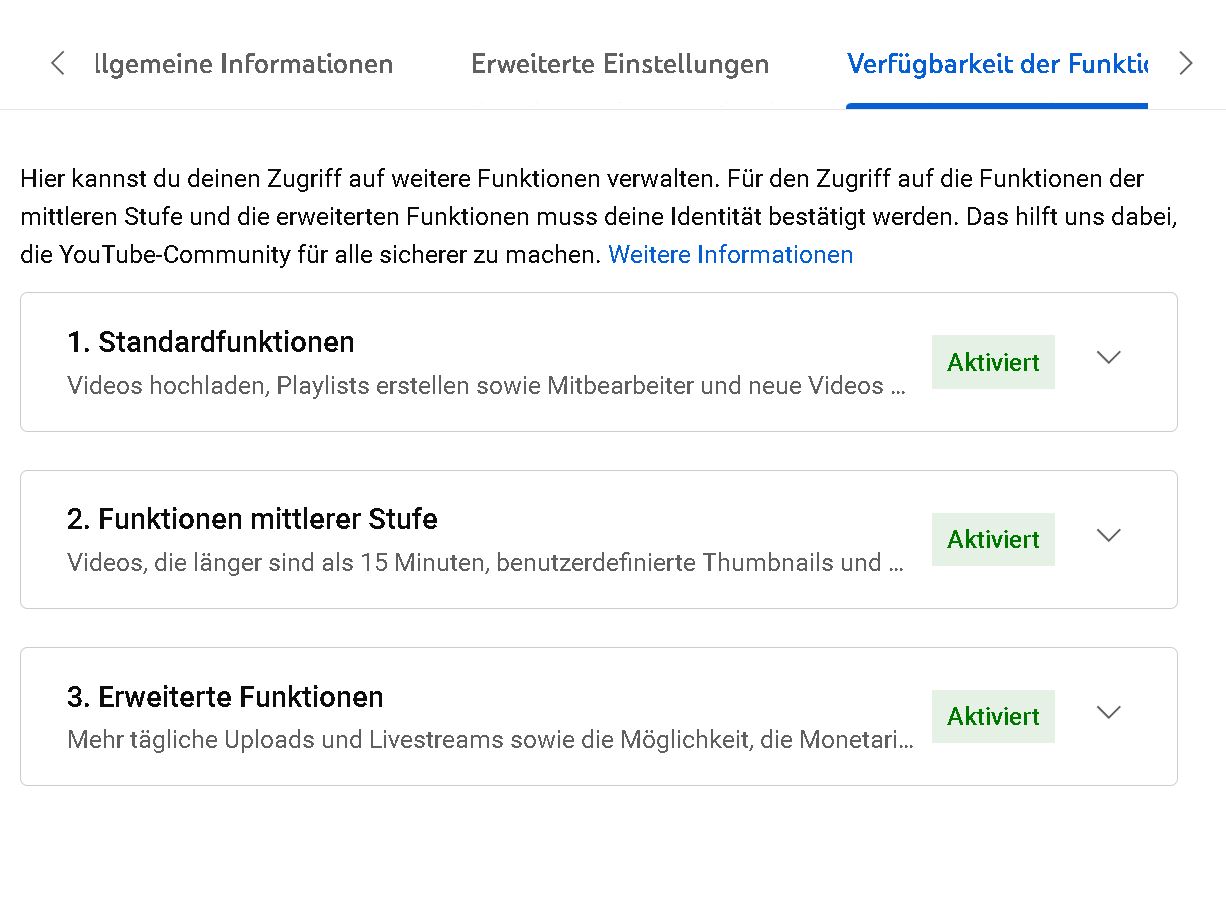Open the Weitere Informationen link
This screenshot has width=1226, height=908.
(x=730, y=255)
